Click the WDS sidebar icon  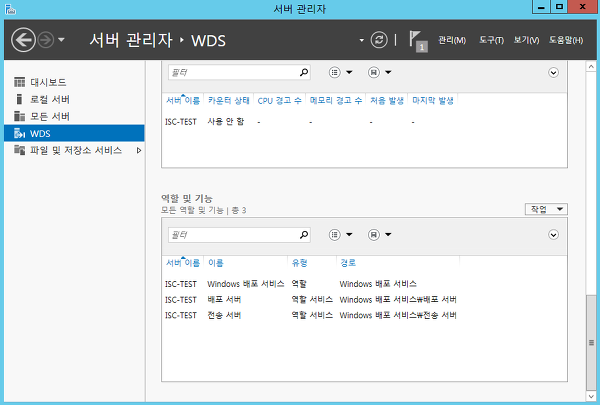tap(19, 133)
